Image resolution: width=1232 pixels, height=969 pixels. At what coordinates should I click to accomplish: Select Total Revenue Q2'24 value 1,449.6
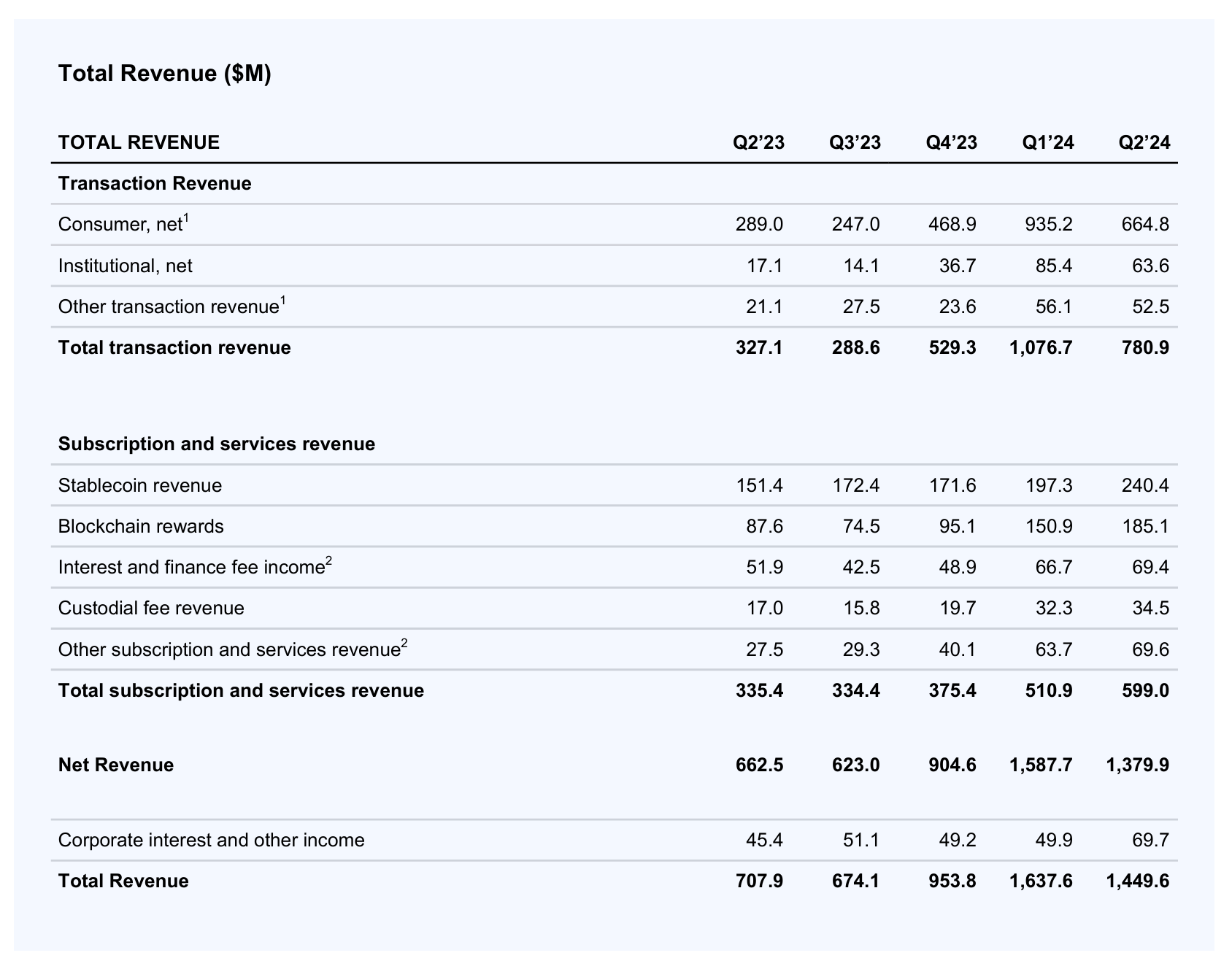(1138, 881)
